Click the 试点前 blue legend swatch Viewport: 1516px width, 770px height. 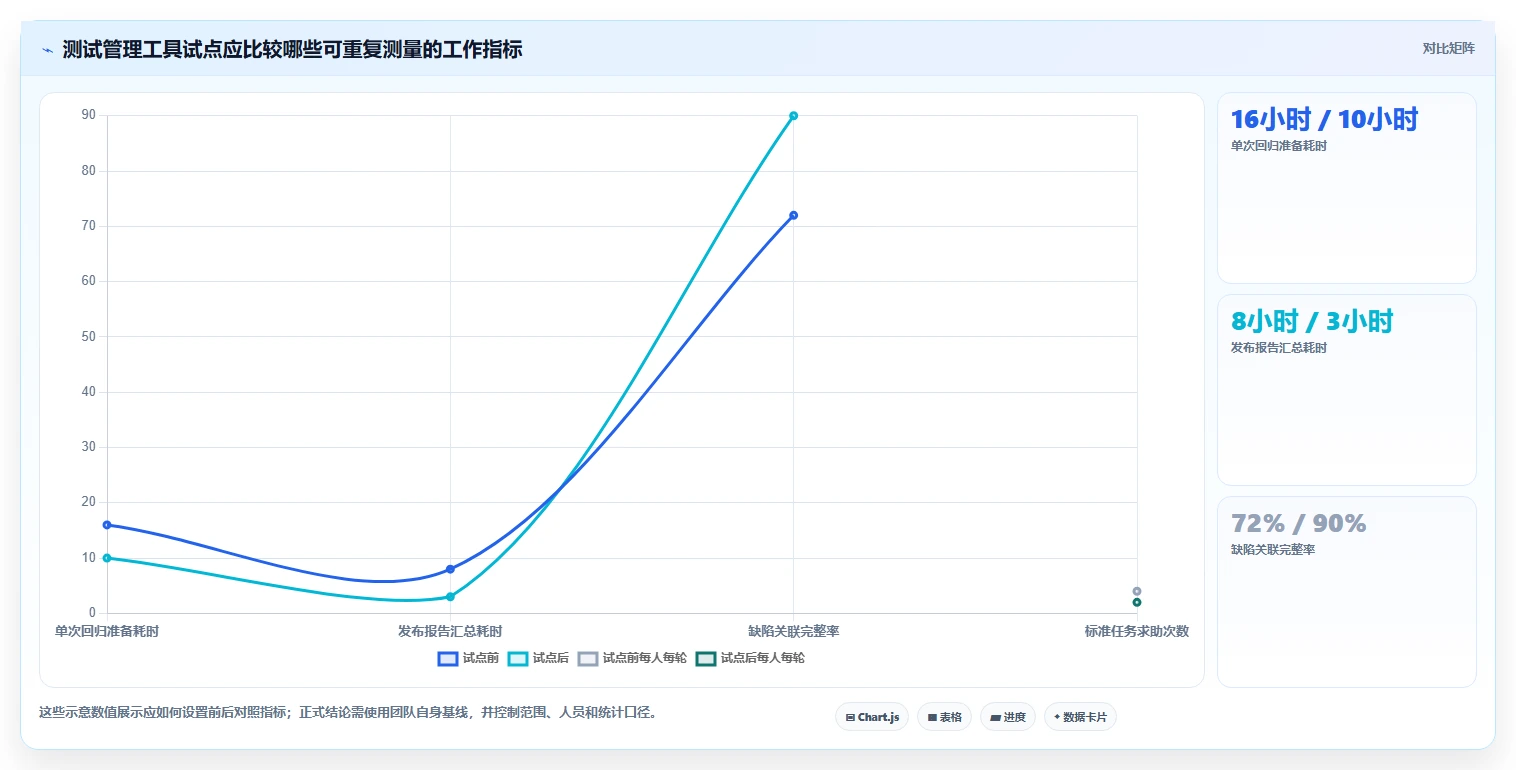click(448, 658)
